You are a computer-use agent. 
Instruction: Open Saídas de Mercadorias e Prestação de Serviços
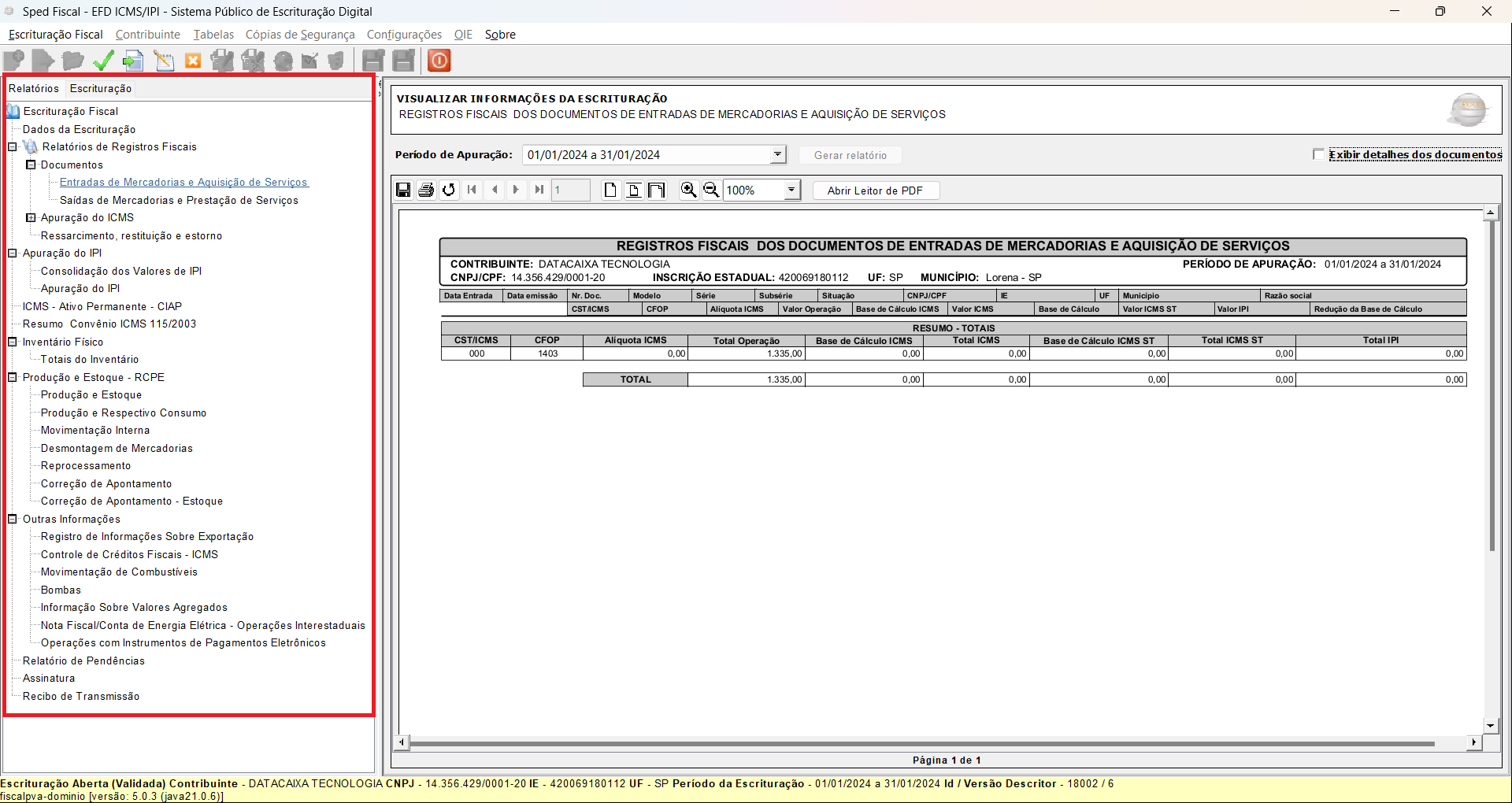[179, 200]
